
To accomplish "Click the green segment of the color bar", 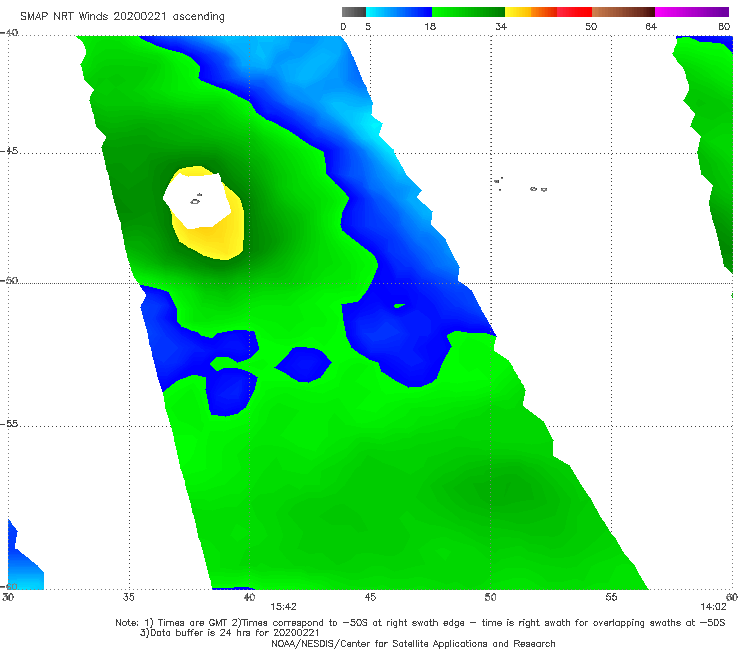I will click(x=468, y=12).
